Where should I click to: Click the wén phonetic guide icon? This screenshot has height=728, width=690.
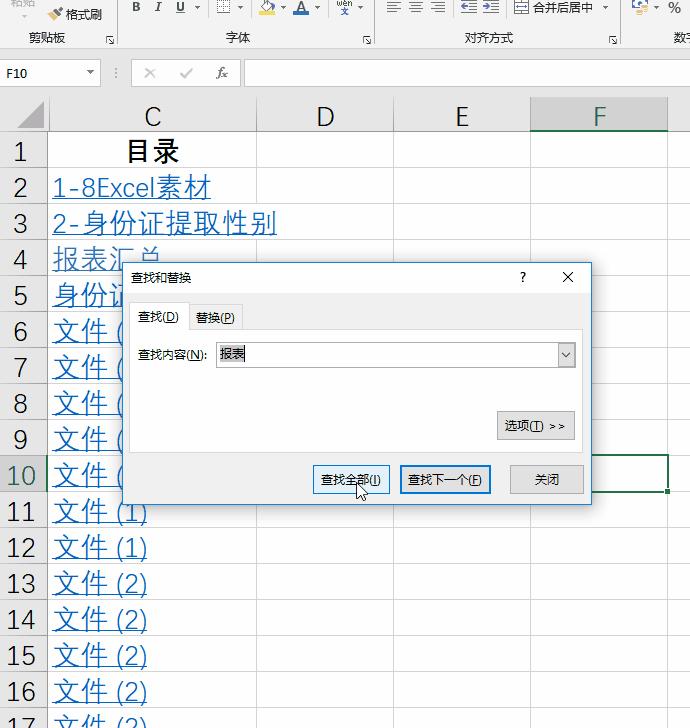pyautogui.click(x=345, y=7)
